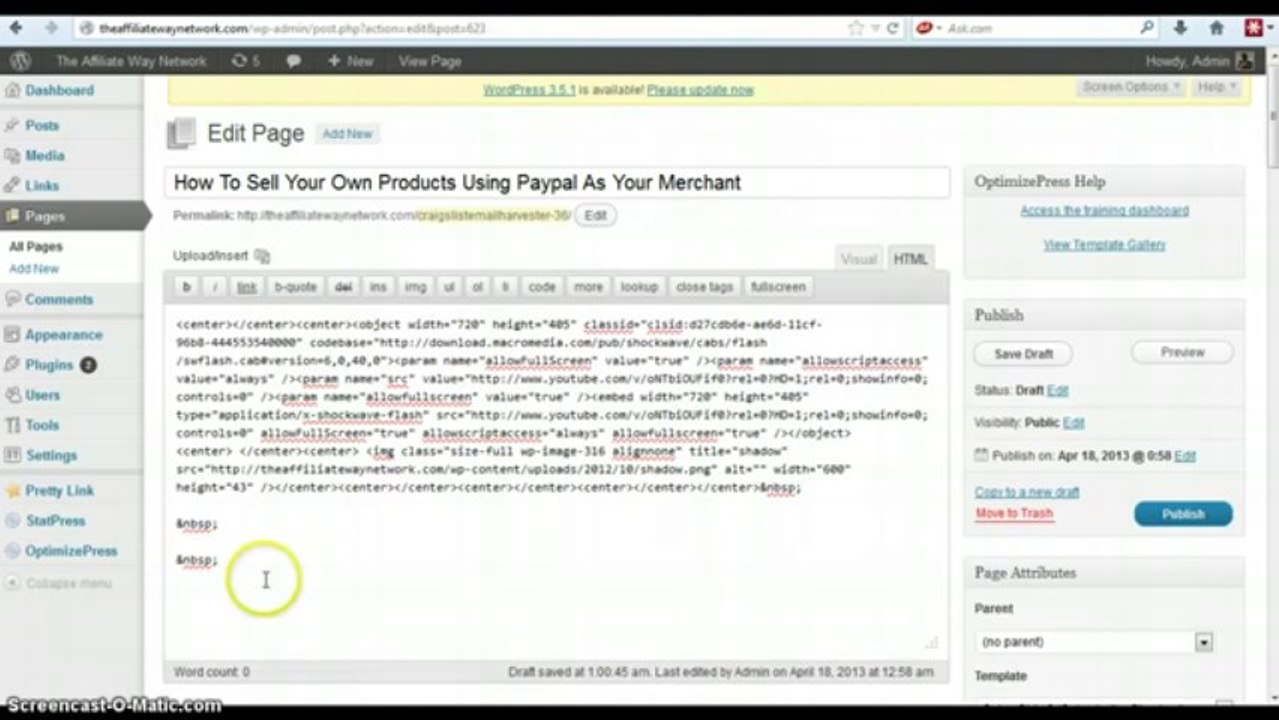
Task: Open Users in the sidebar
Action: click(x=43, y=395)
